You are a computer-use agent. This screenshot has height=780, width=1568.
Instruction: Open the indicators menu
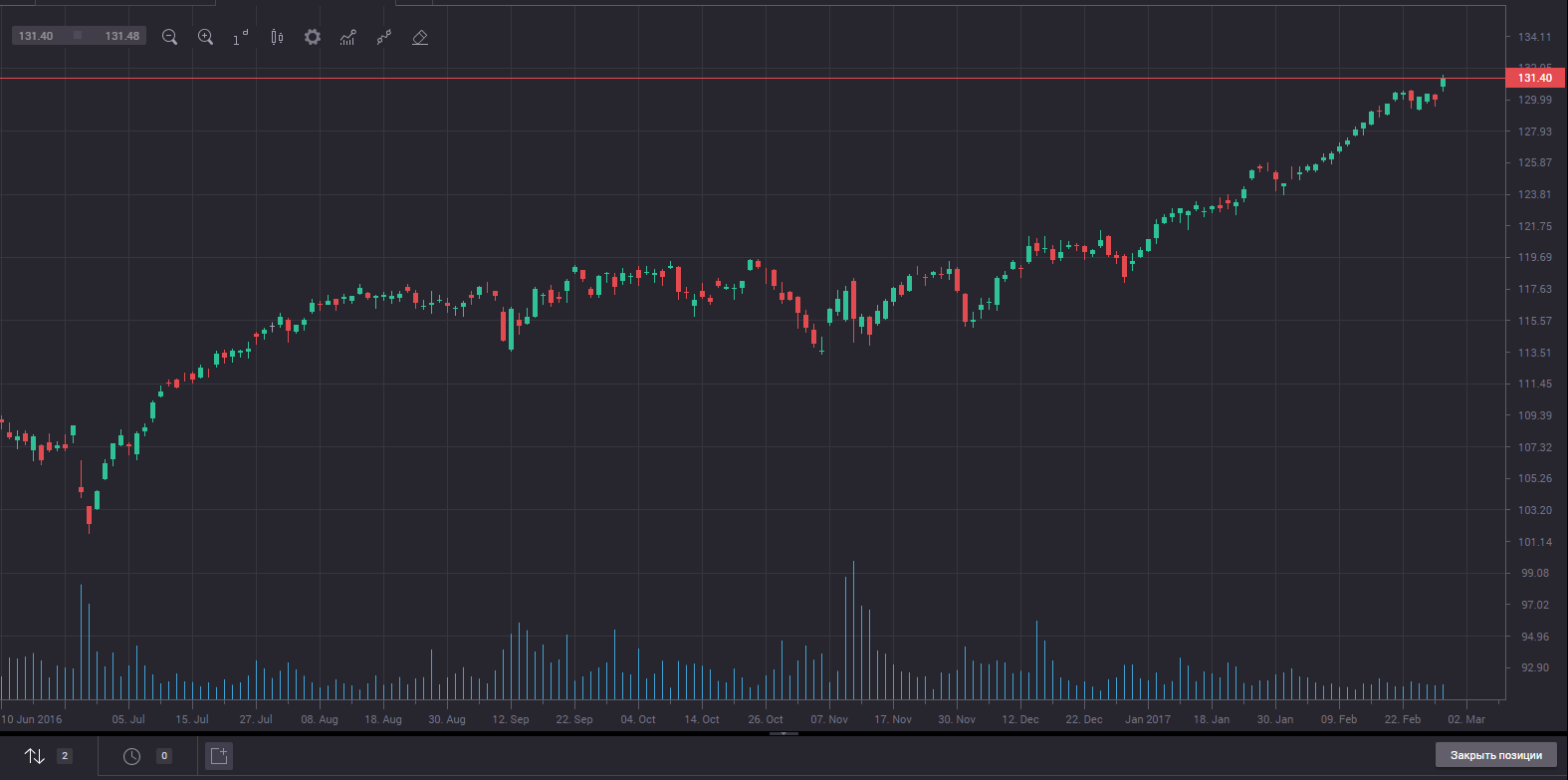tap(347, 37)
